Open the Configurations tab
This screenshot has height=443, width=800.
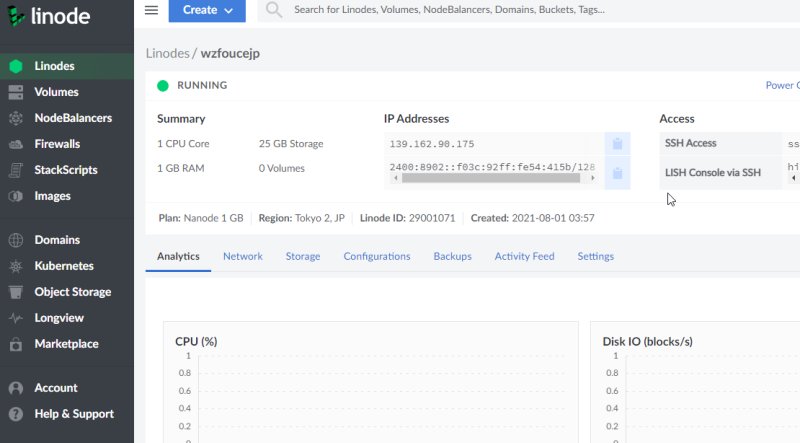(377, 256)
